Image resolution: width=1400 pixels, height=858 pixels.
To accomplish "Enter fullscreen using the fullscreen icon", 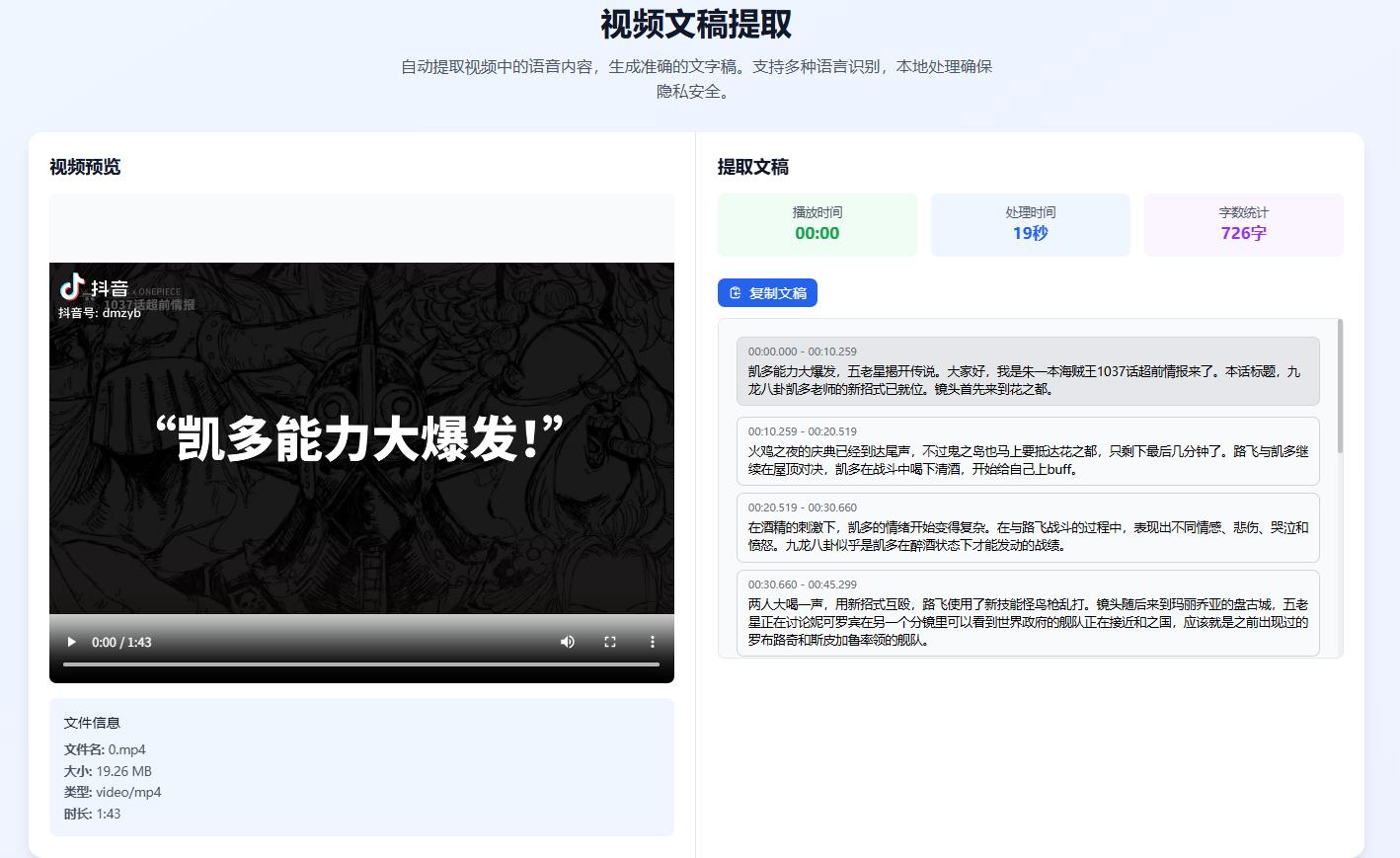I will [x=610, y=642].
